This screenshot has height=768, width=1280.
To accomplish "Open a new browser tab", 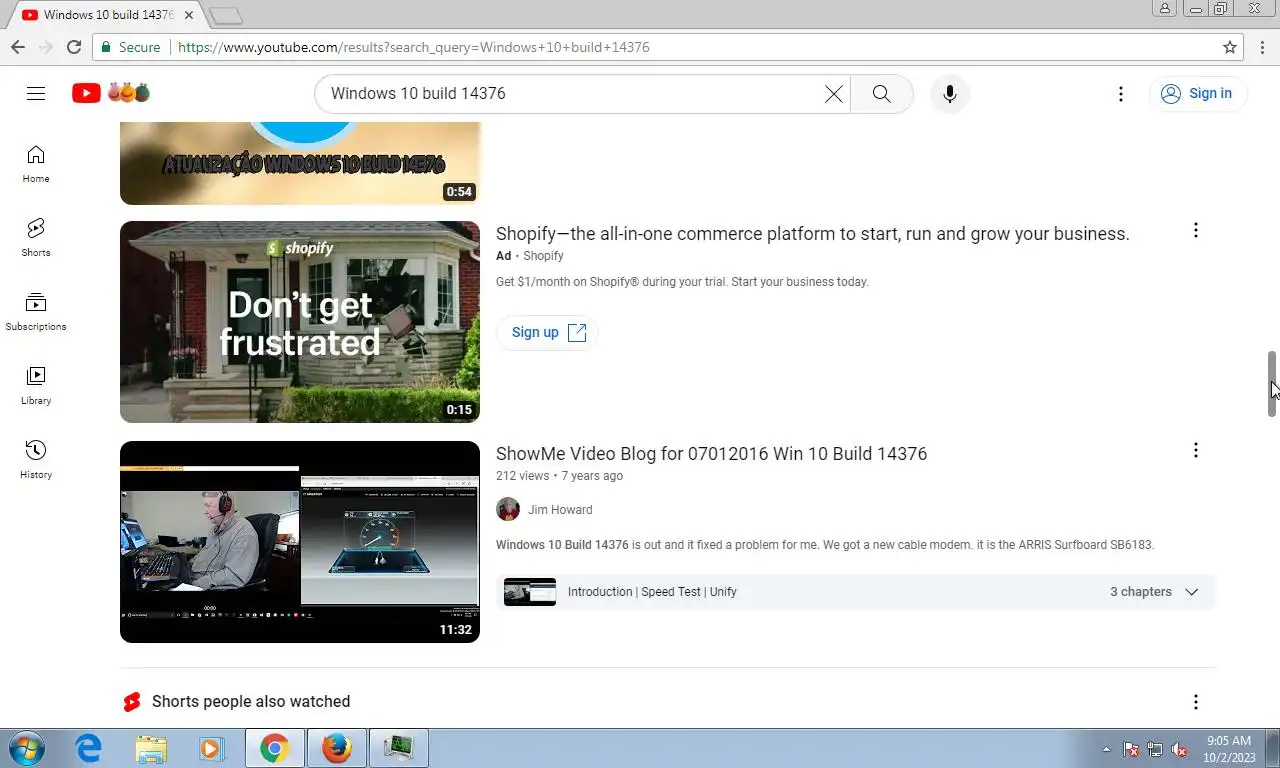I will click(226, 16).
